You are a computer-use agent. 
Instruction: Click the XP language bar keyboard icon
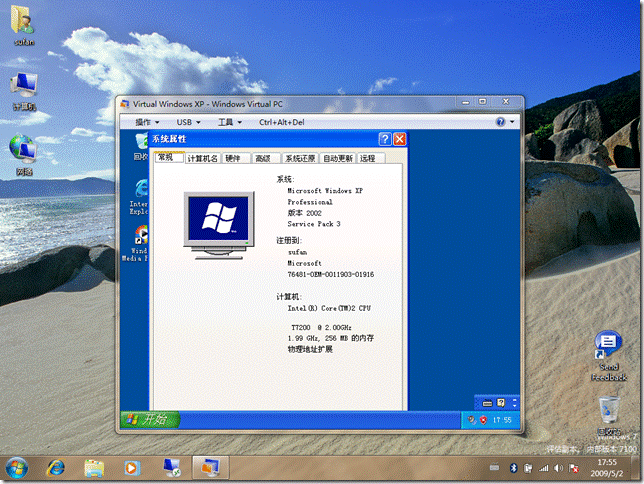pyautogui.click(x=487, y=403)
